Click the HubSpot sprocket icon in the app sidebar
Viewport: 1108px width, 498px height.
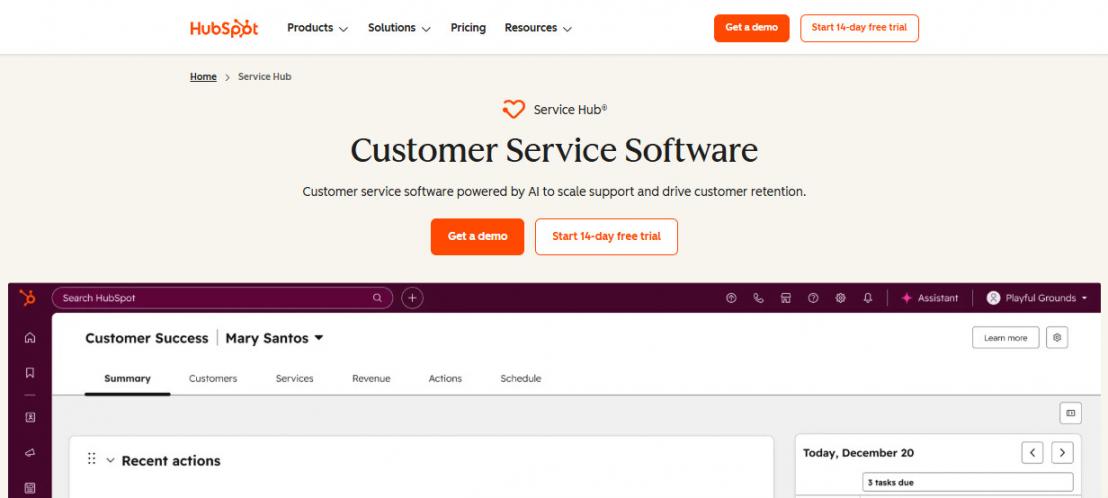click(28, 298)
